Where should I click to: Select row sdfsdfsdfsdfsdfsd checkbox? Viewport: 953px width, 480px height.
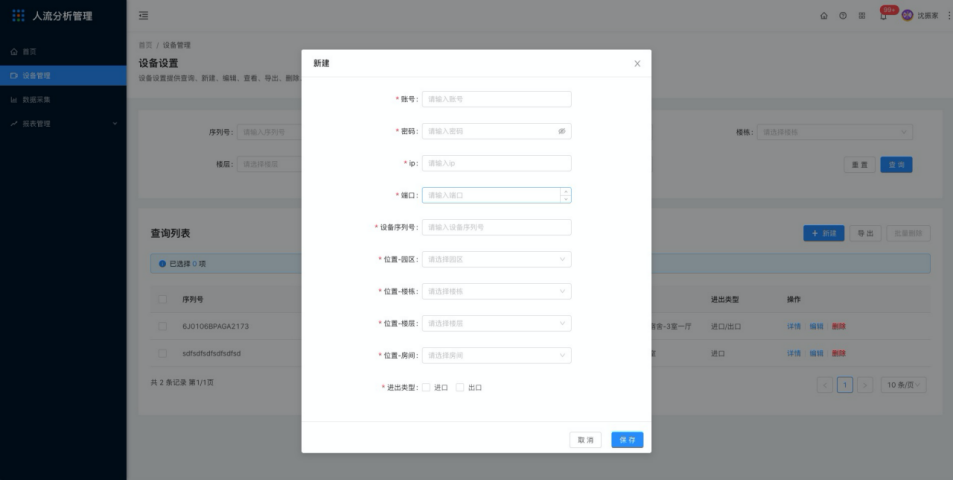tap(162, 353)
